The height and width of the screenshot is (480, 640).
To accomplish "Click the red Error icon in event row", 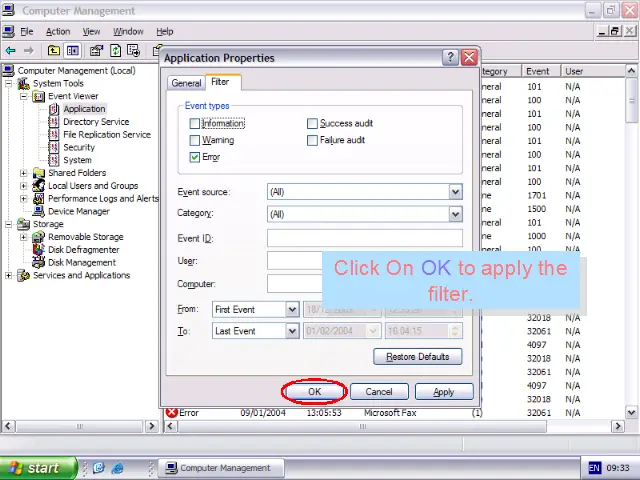I will (x=172, y=413).
